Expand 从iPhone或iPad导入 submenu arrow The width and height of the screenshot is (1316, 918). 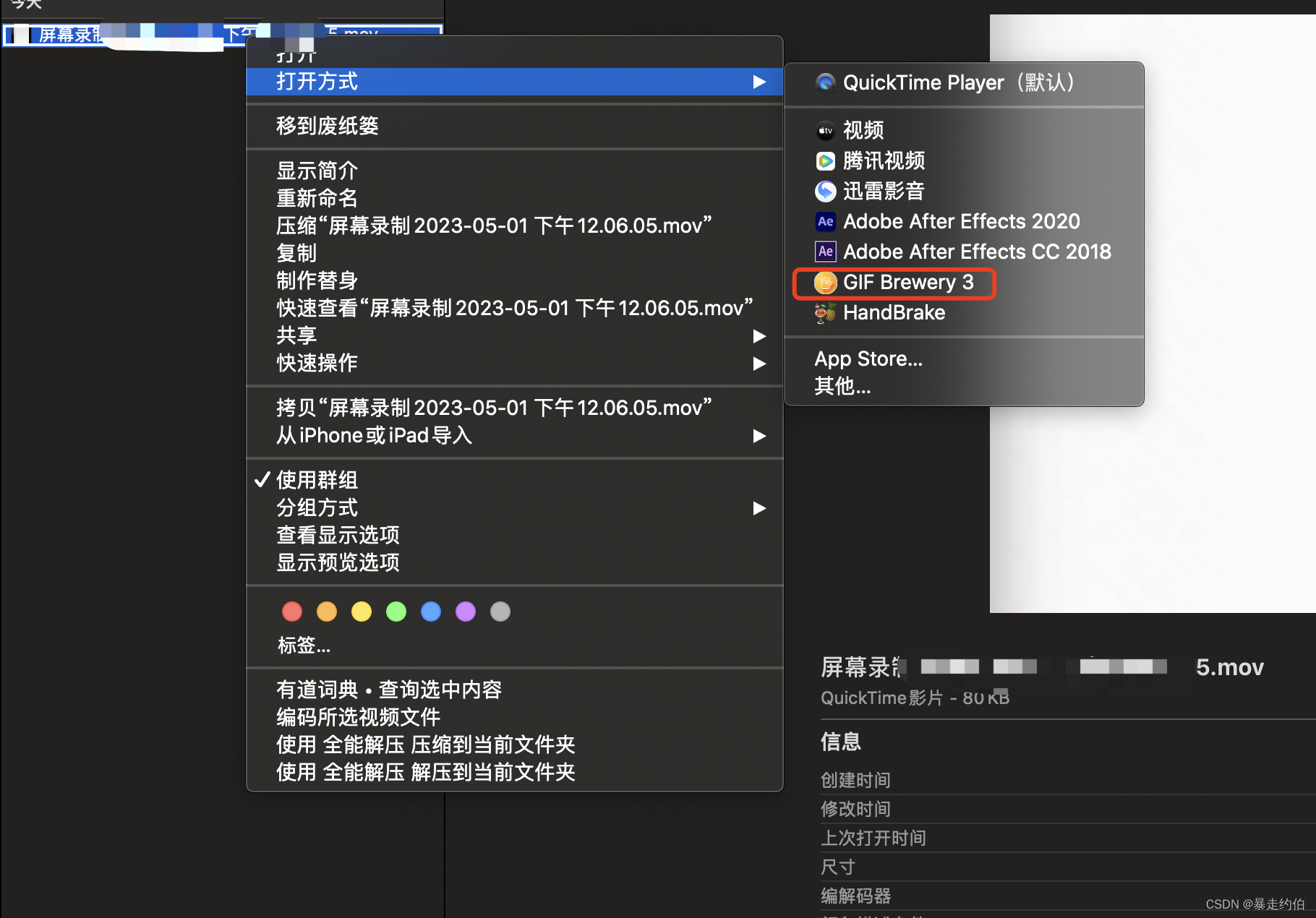click(759, 436)
